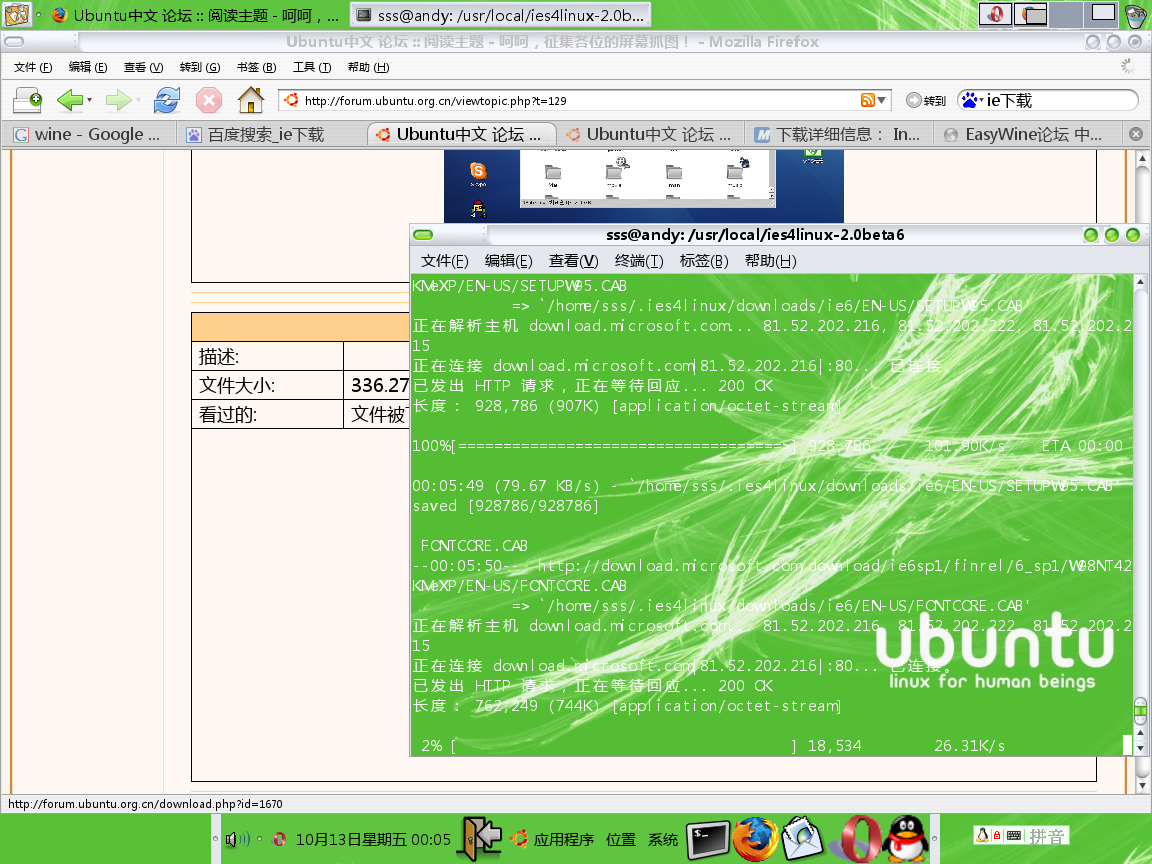Open a new tab with the toolbar icon
The image size is (1152, 864).
tap(27, 100)
